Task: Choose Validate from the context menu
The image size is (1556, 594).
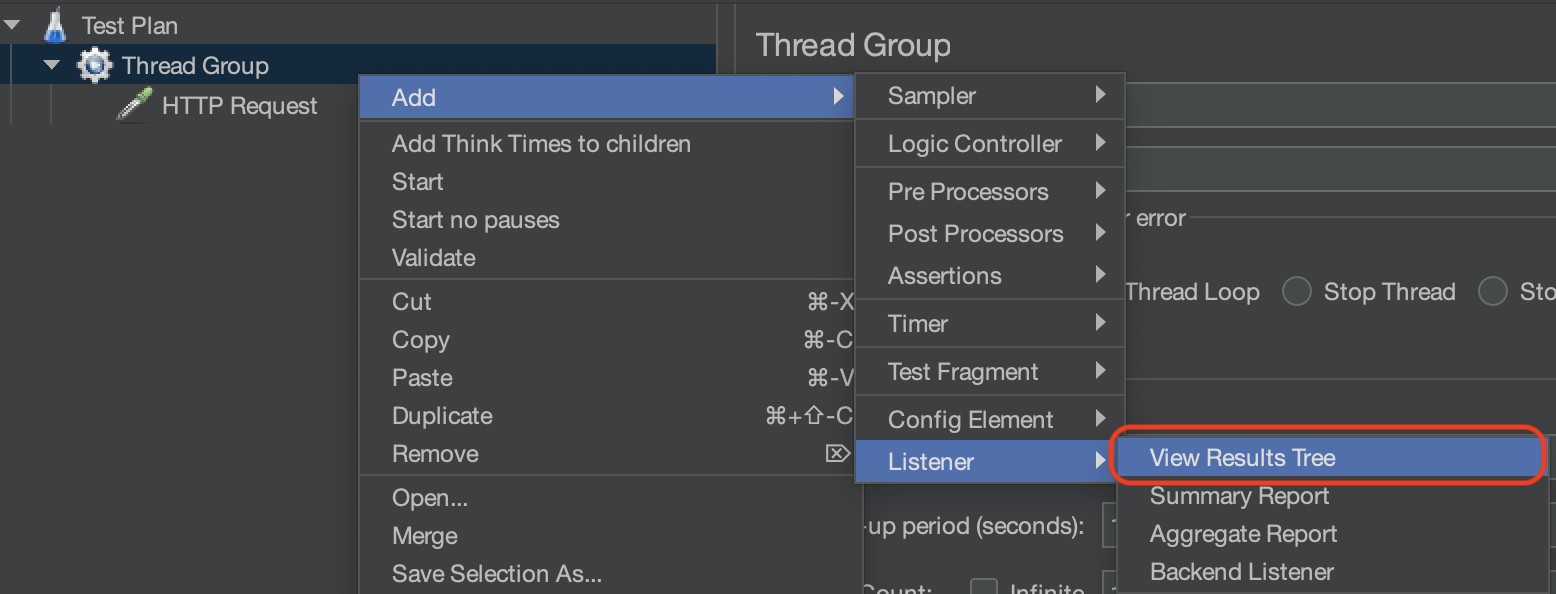Action: (433, 258)
